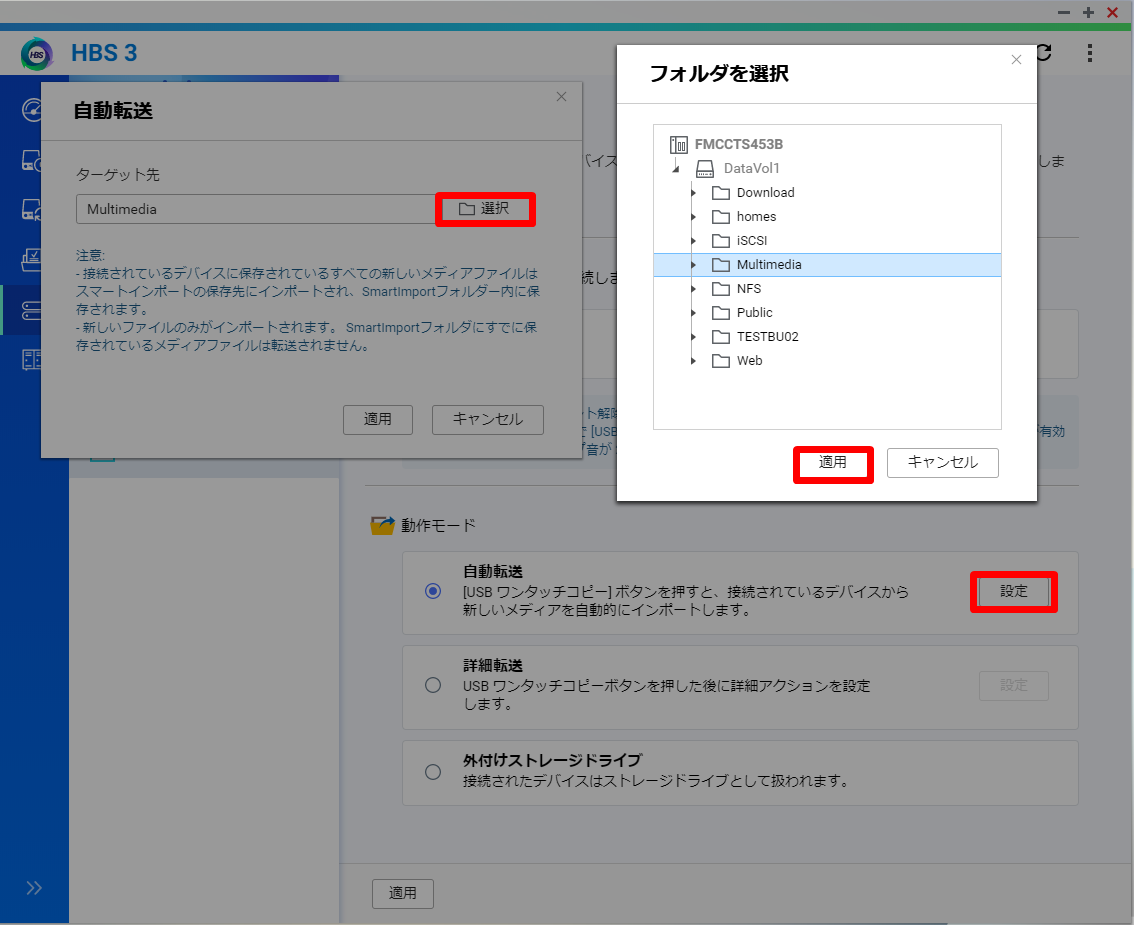This screenshot has width=1134, height=925.
Task: Expand the Download folder tree arrow
Action: [693, 193]
